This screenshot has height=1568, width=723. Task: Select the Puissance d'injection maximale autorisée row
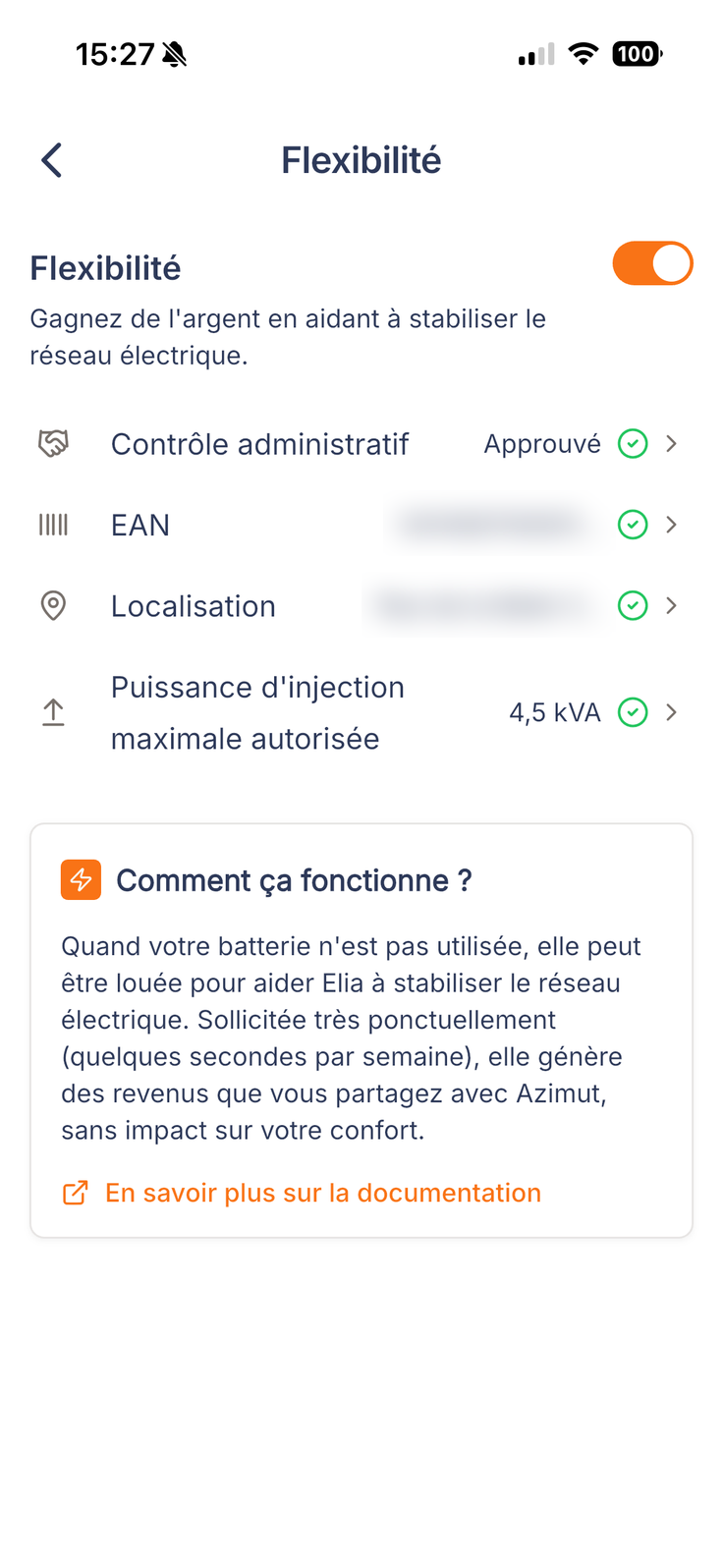[x=361, y=712]
